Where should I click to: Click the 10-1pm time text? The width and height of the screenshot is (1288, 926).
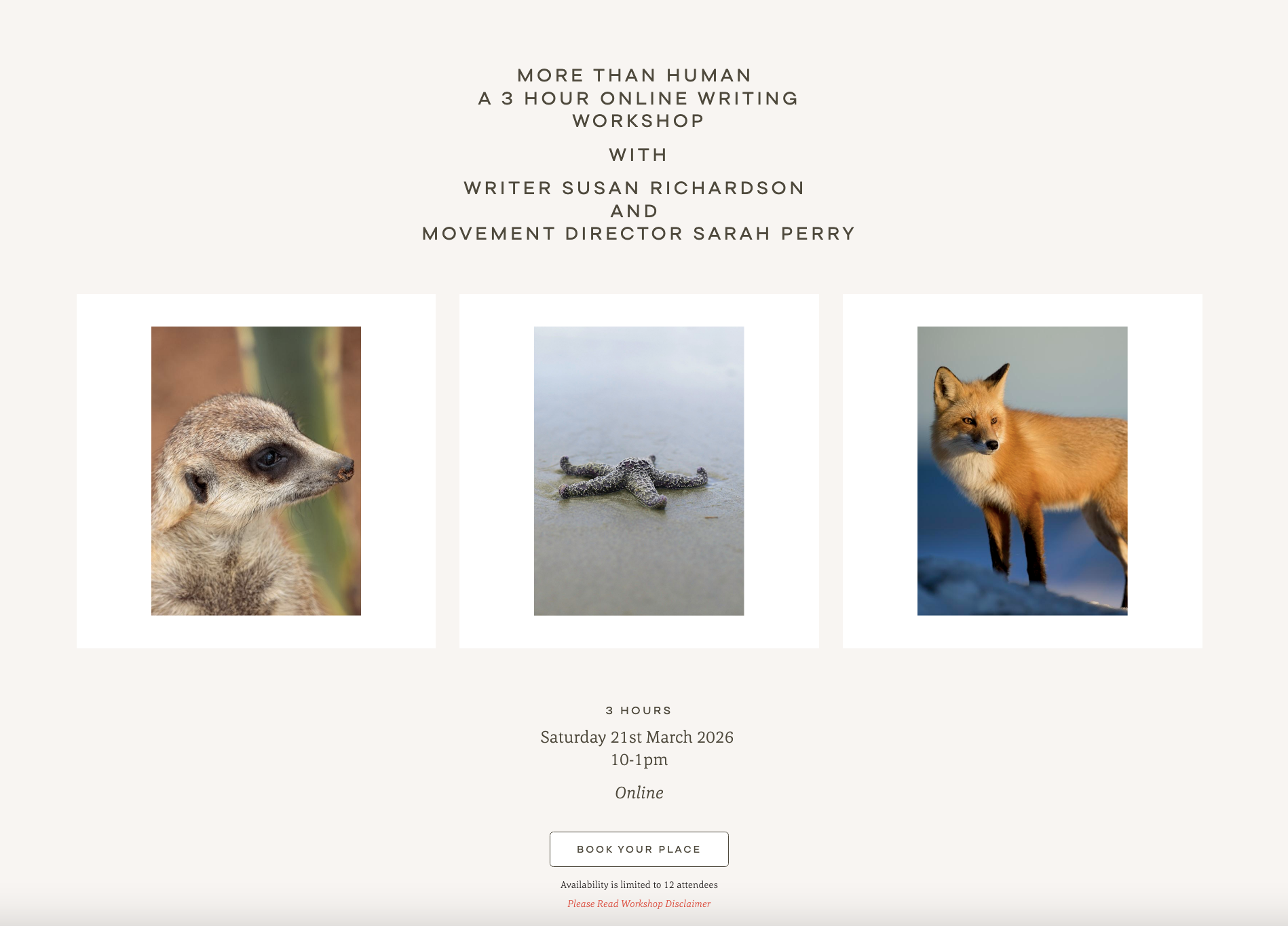tap(639, 760)
